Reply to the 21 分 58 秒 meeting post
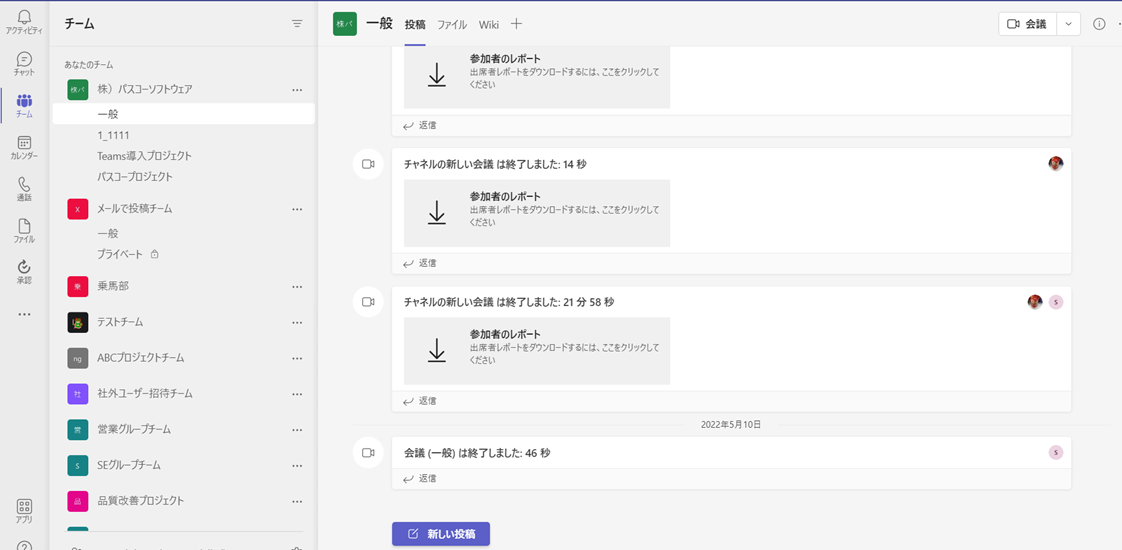 [420, 401]
